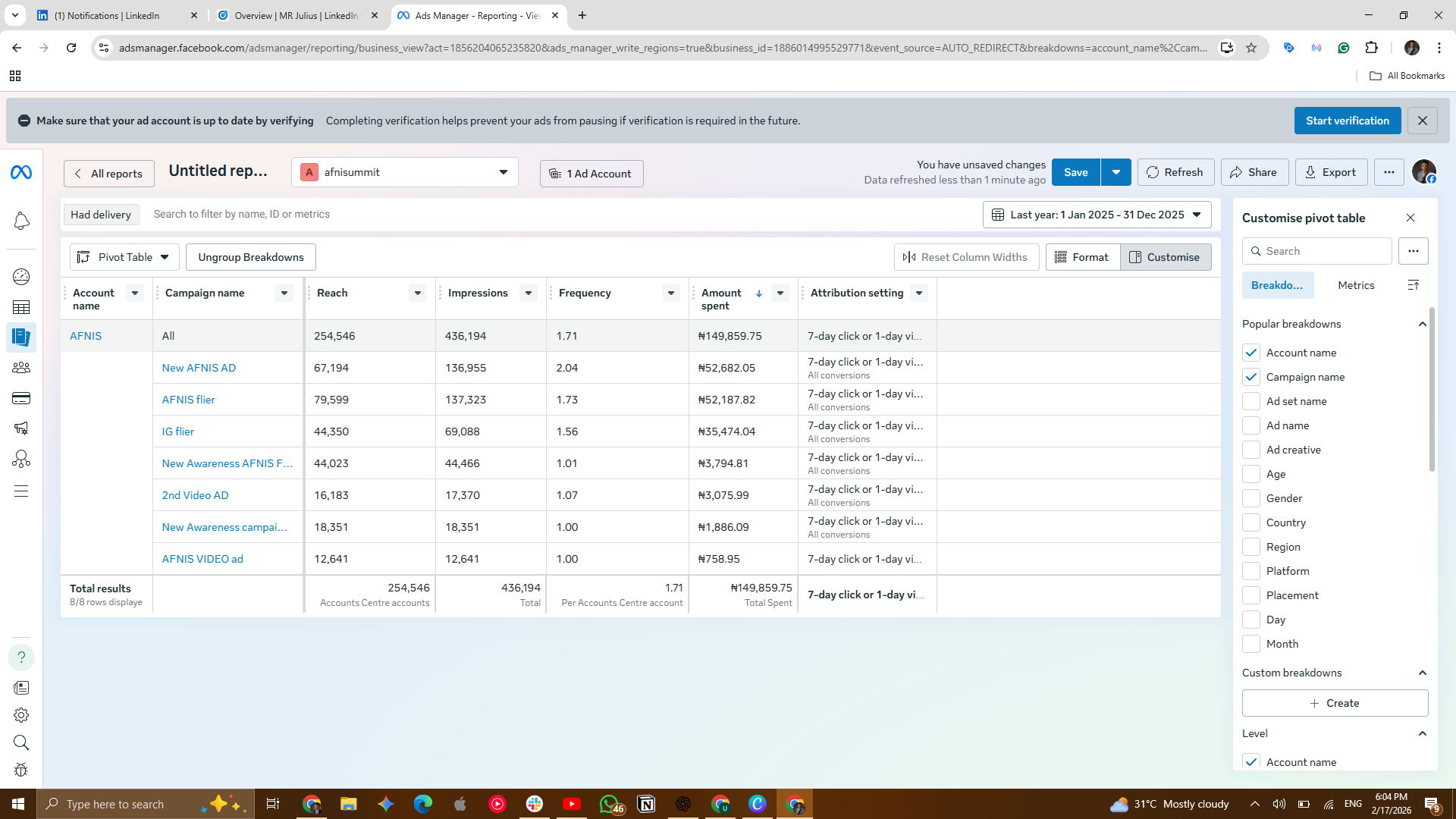Viewport: 1456px width, 819px height.
Task: Open Settings gear in left sidebar
Action: click(21, 715)
